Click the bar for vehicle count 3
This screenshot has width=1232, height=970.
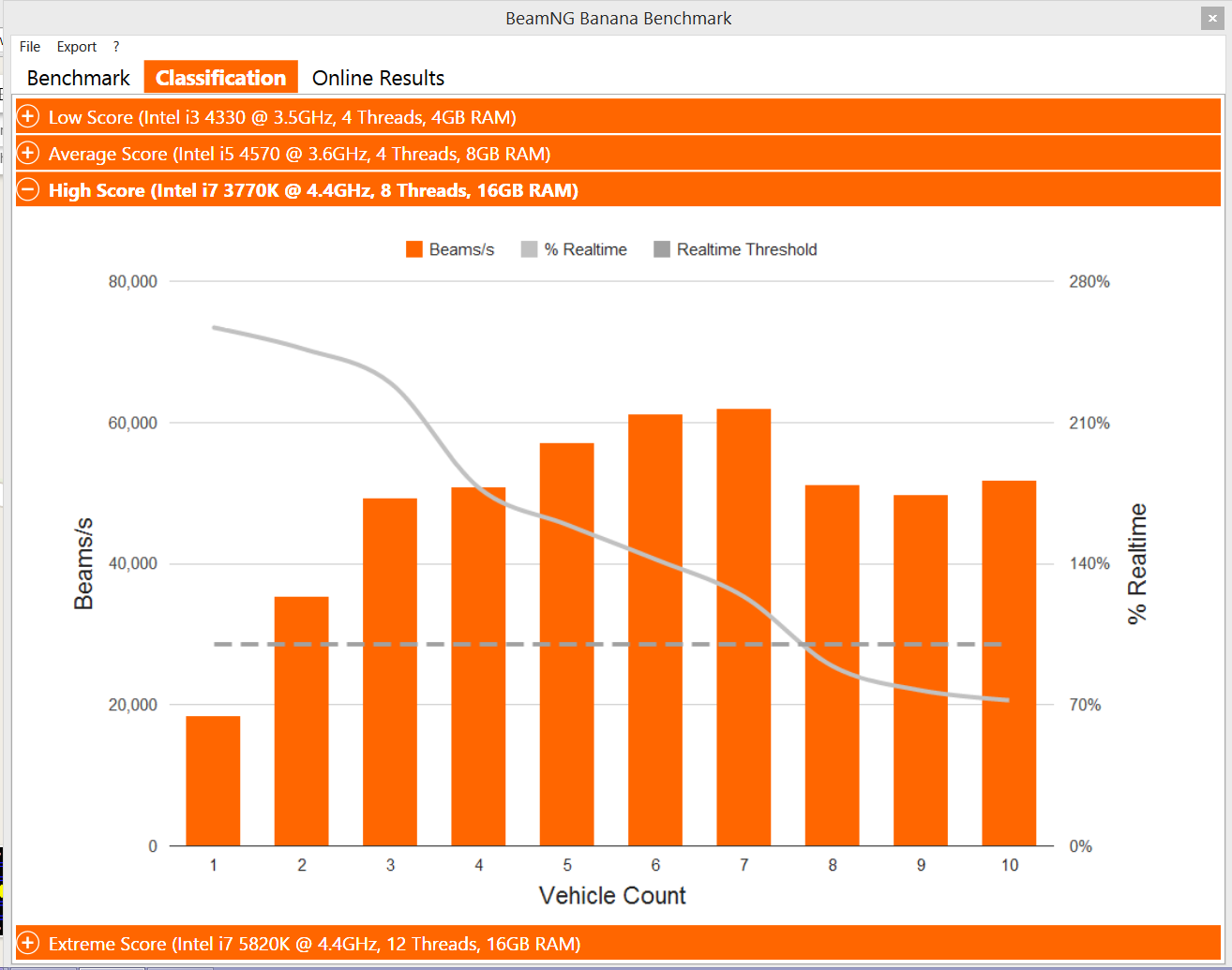390,673
